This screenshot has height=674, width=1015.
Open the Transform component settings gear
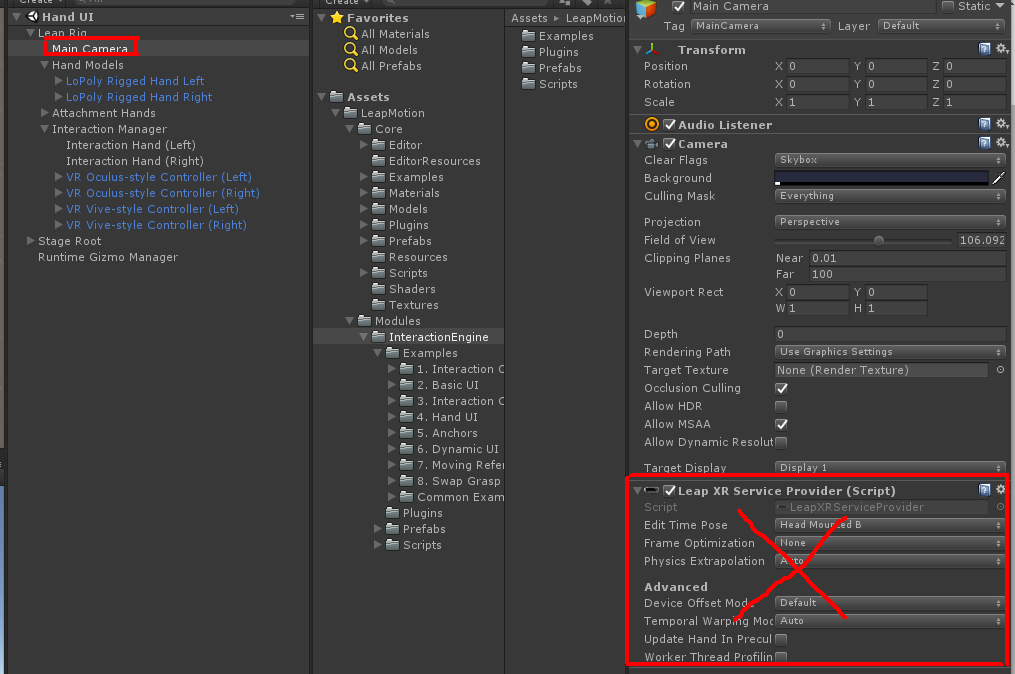[x=1000, y=47]
